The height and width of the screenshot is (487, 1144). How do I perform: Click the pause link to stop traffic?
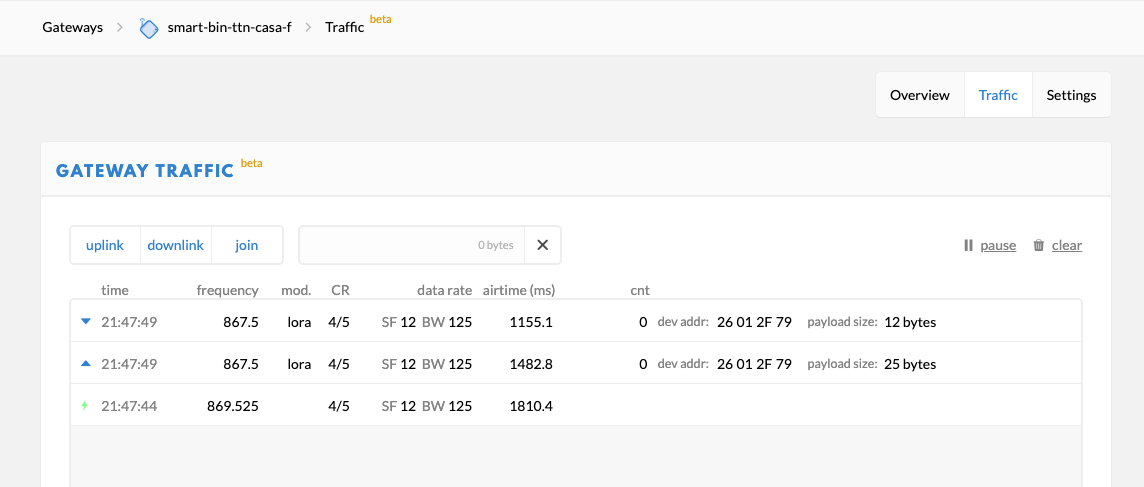tap(997, 246)
